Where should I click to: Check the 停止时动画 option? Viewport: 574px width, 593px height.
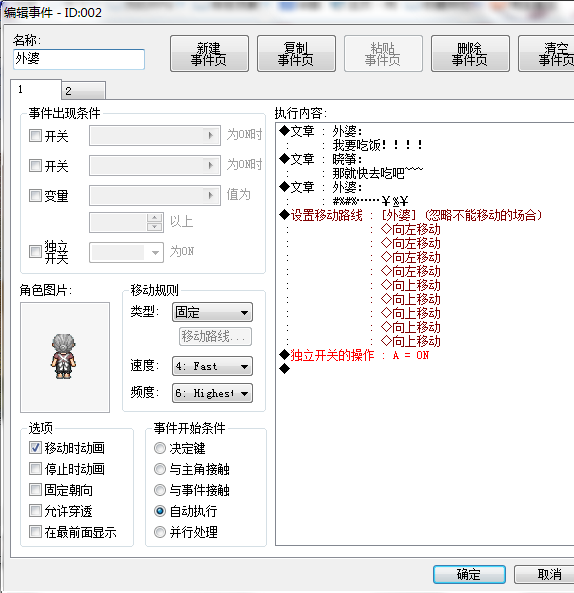click(35, 469)
